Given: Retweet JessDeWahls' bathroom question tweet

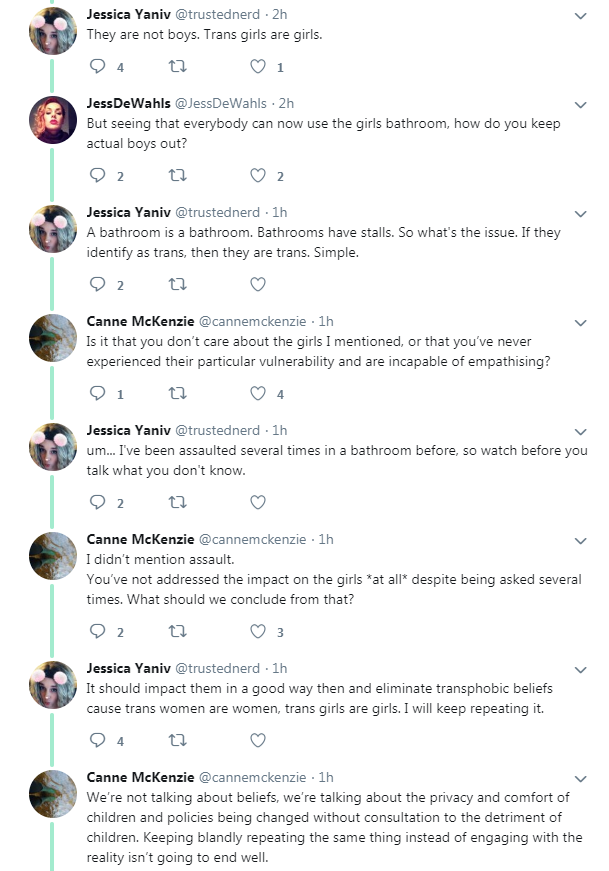Looking at the screenshot, I should [x=177, y=176].
